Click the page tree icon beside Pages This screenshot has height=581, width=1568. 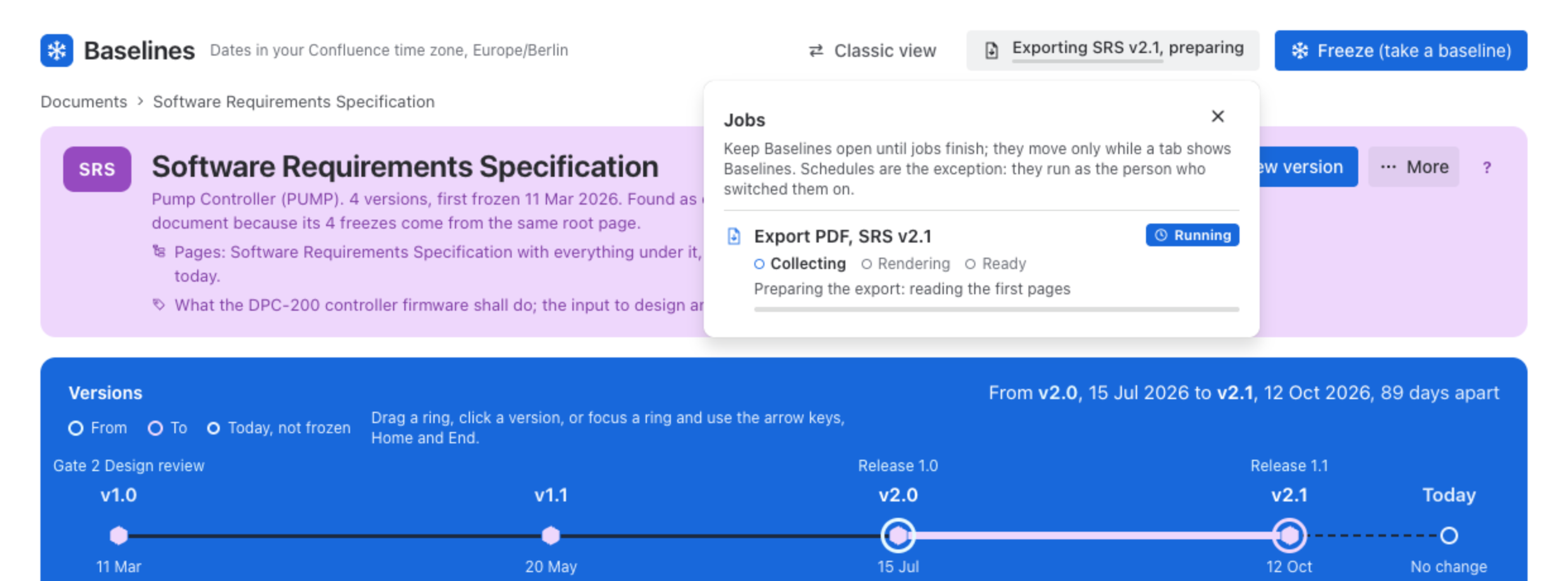coord(159,251)
